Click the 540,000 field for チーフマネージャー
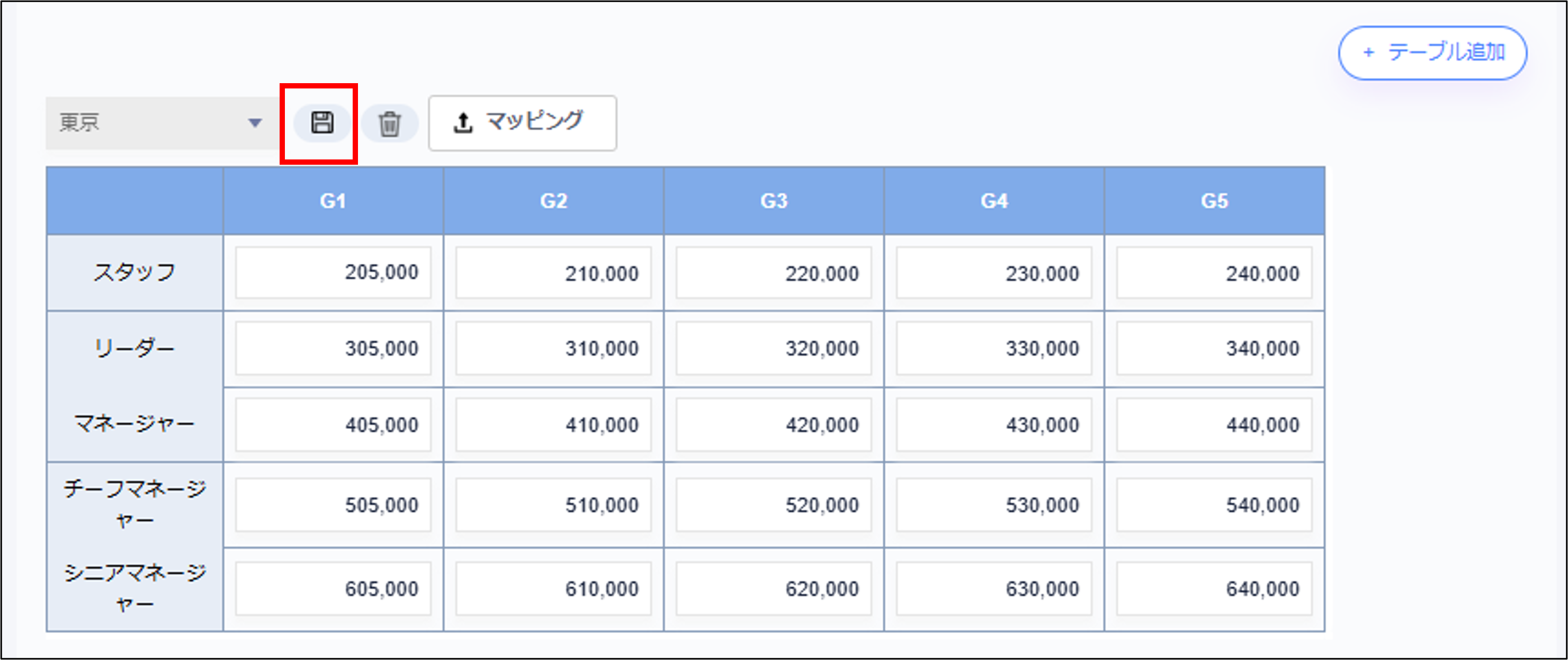The width and height of the screenshot is (1568, 660). tap(1213, 504)
